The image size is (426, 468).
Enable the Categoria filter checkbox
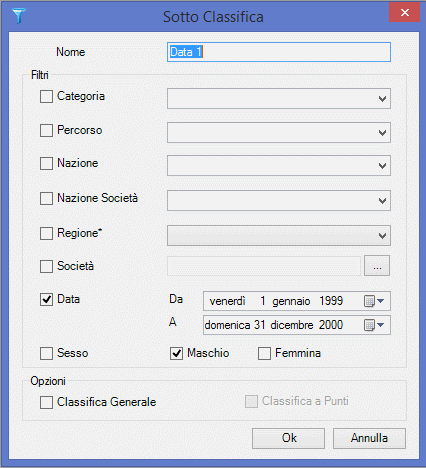(x=46, y=97)
